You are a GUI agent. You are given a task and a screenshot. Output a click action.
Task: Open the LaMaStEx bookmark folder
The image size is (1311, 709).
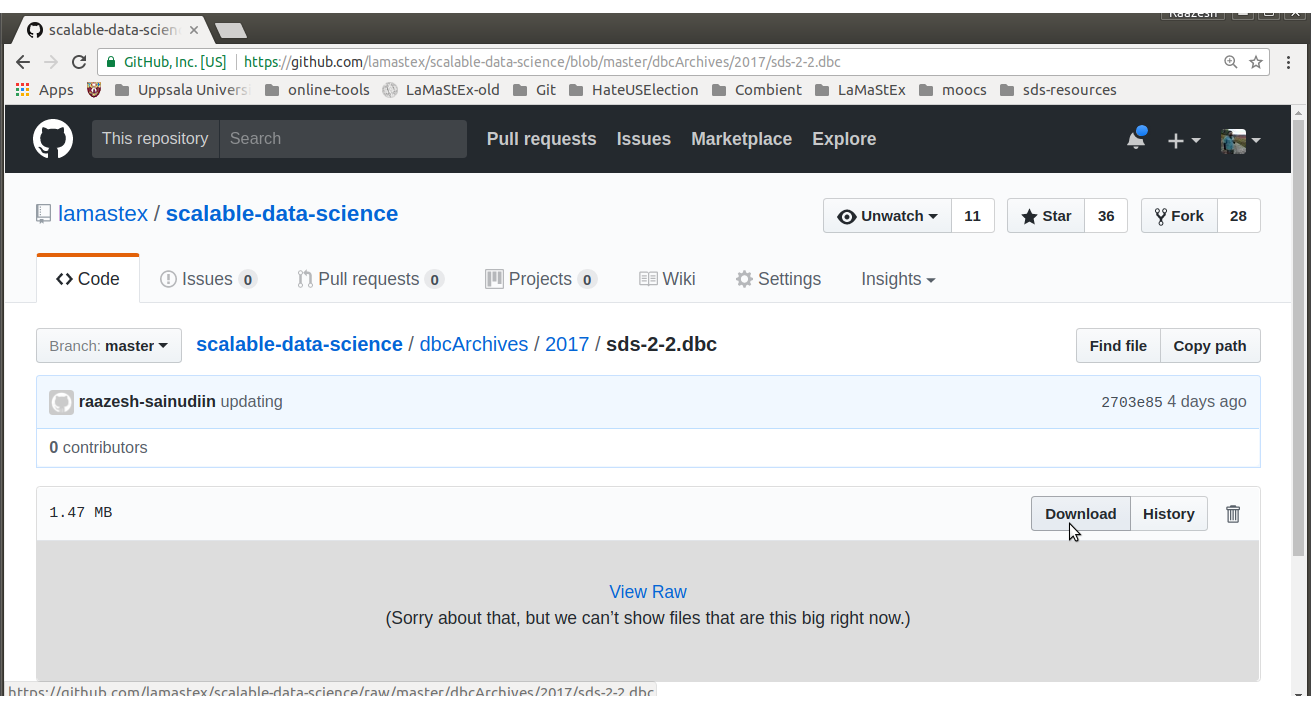click(x=860, y=90)
